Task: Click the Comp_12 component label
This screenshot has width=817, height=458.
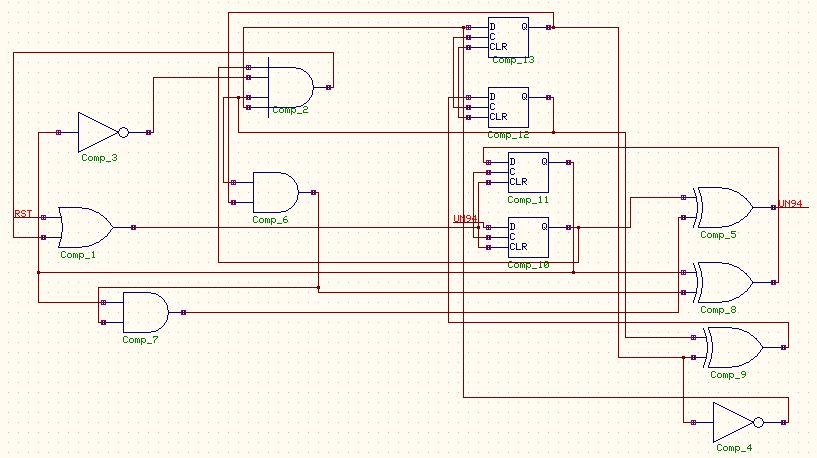Action: [x=508, y=135]
